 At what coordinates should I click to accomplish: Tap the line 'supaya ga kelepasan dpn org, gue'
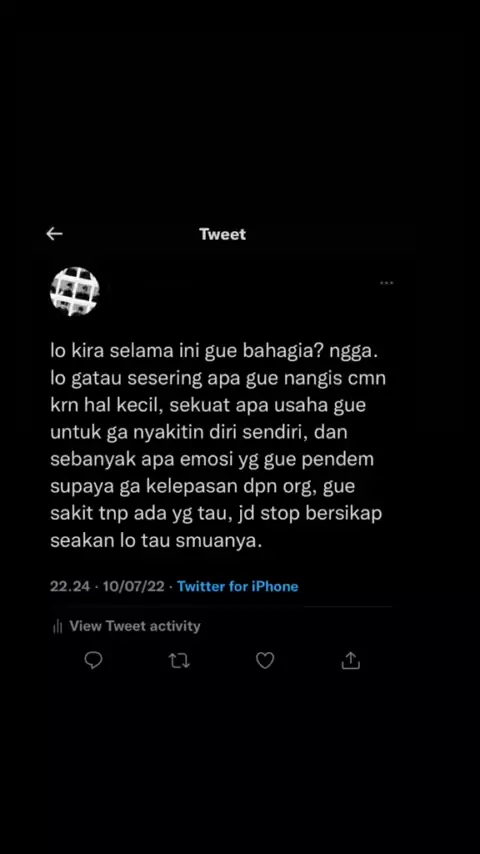pyautogui.click(x=202, y=487)
